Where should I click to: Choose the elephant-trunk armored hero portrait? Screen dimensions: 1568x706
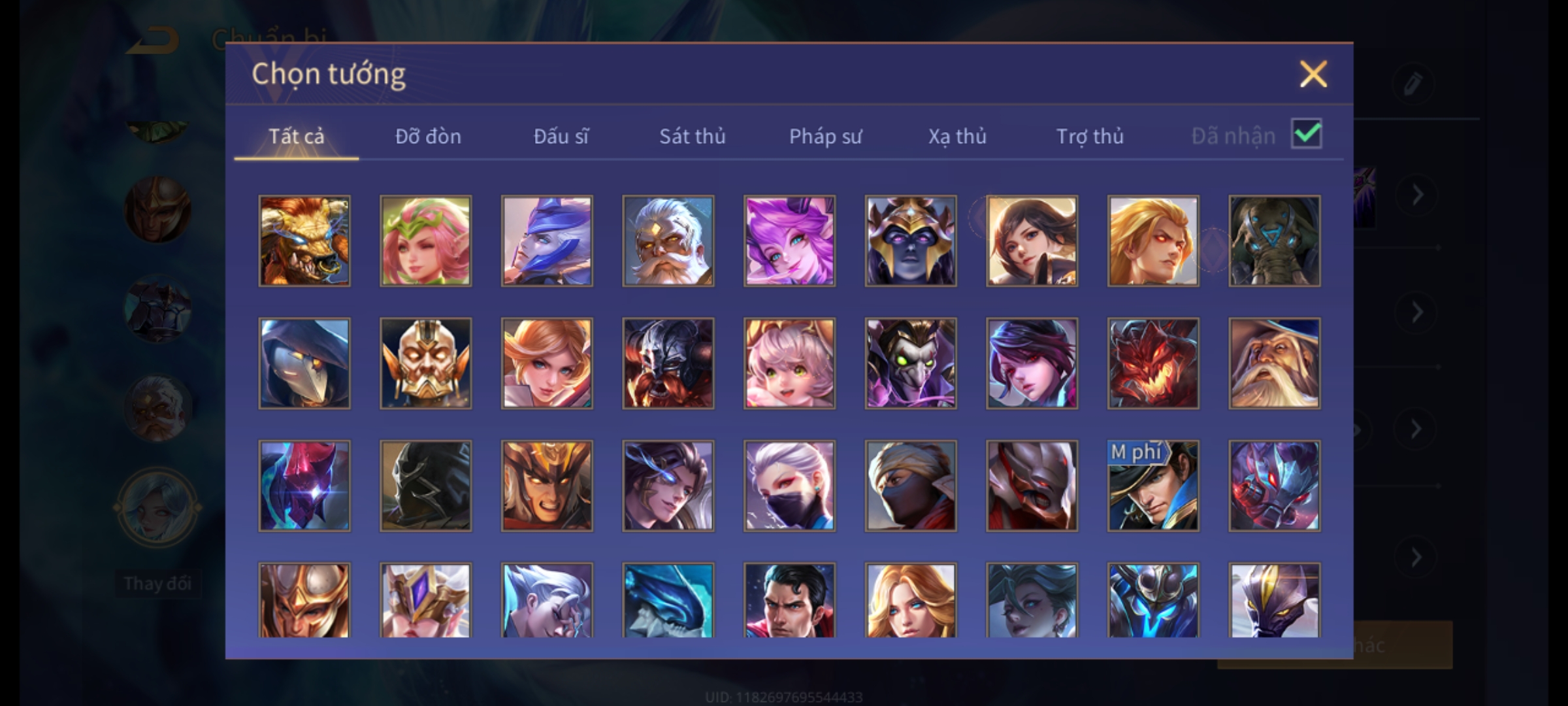coord(1275,241)
